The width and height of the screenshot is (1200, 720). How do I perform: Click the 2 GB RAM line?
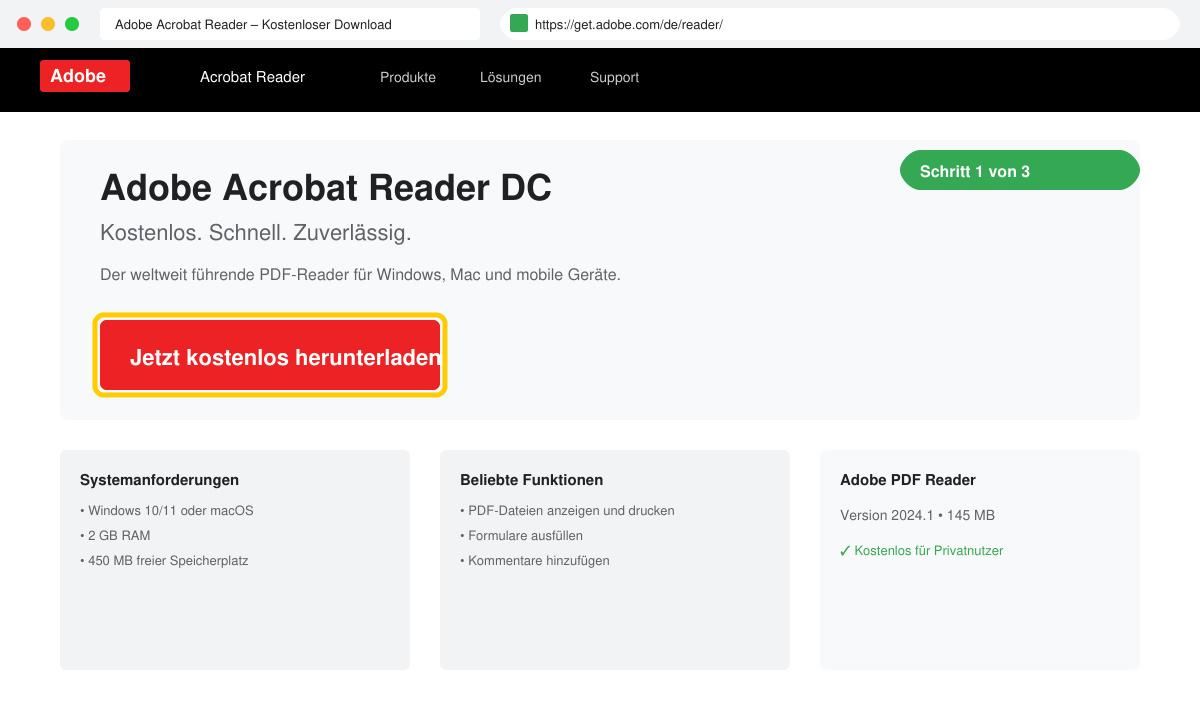click(115, 535)
